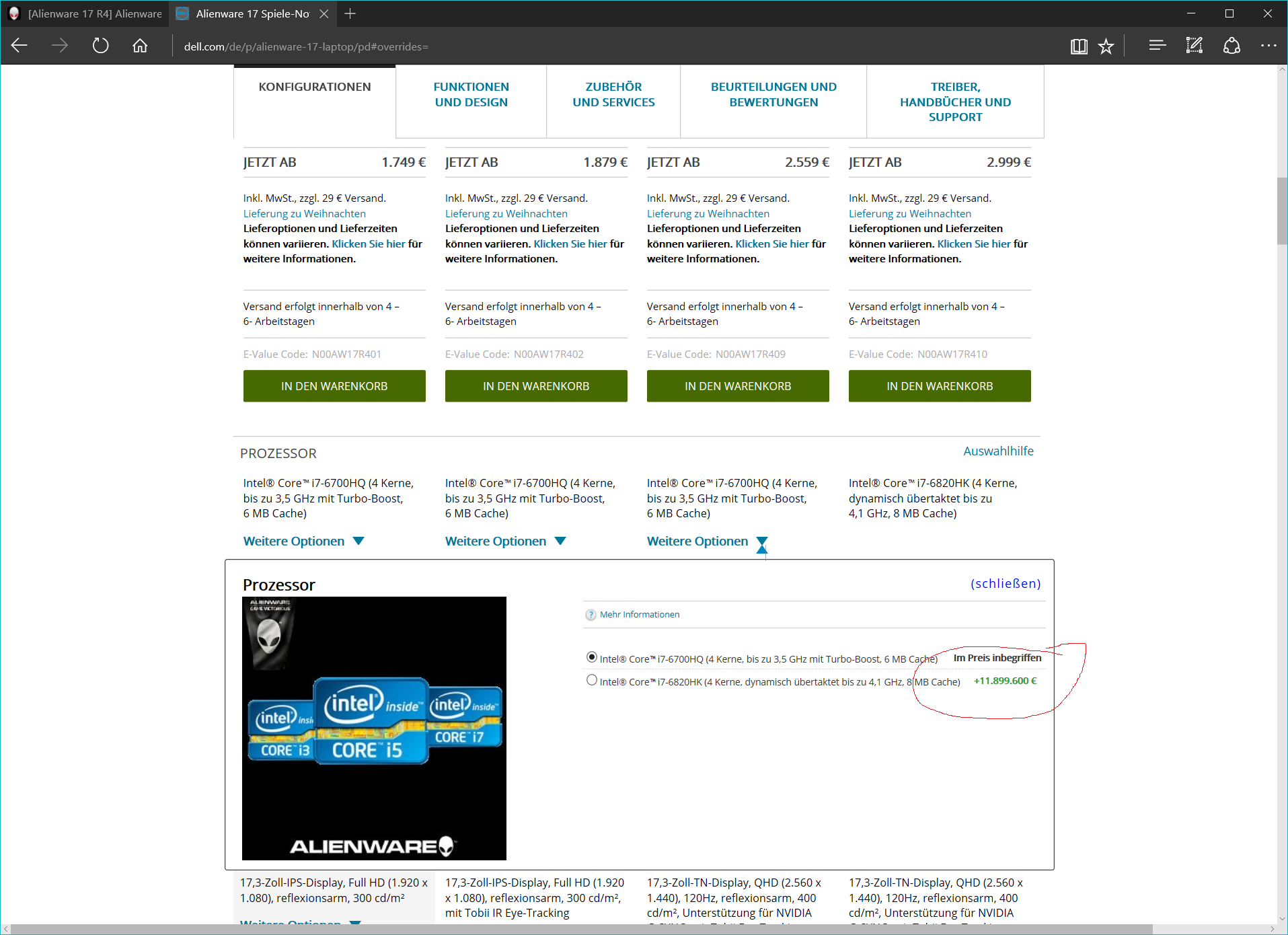
Task: Click the PROZESSOR section heading
Action: 278,453
